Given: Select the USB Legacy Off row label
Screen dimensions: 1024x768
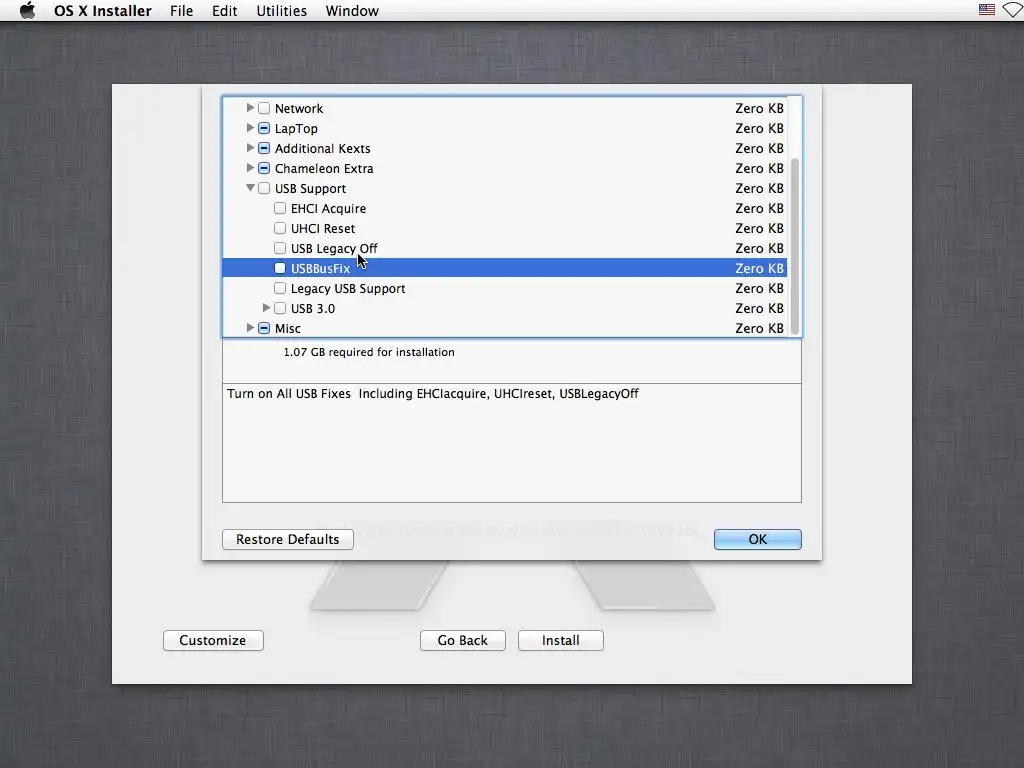Looking at the screenshot, I should pos(334,248).
